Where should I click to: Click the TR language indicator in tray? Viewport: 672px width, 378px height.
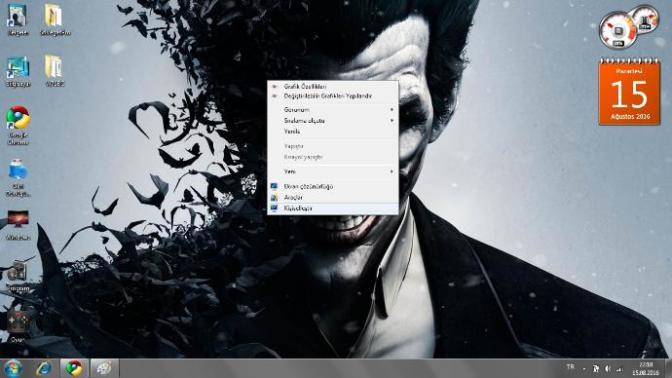(x=570, y=367)
